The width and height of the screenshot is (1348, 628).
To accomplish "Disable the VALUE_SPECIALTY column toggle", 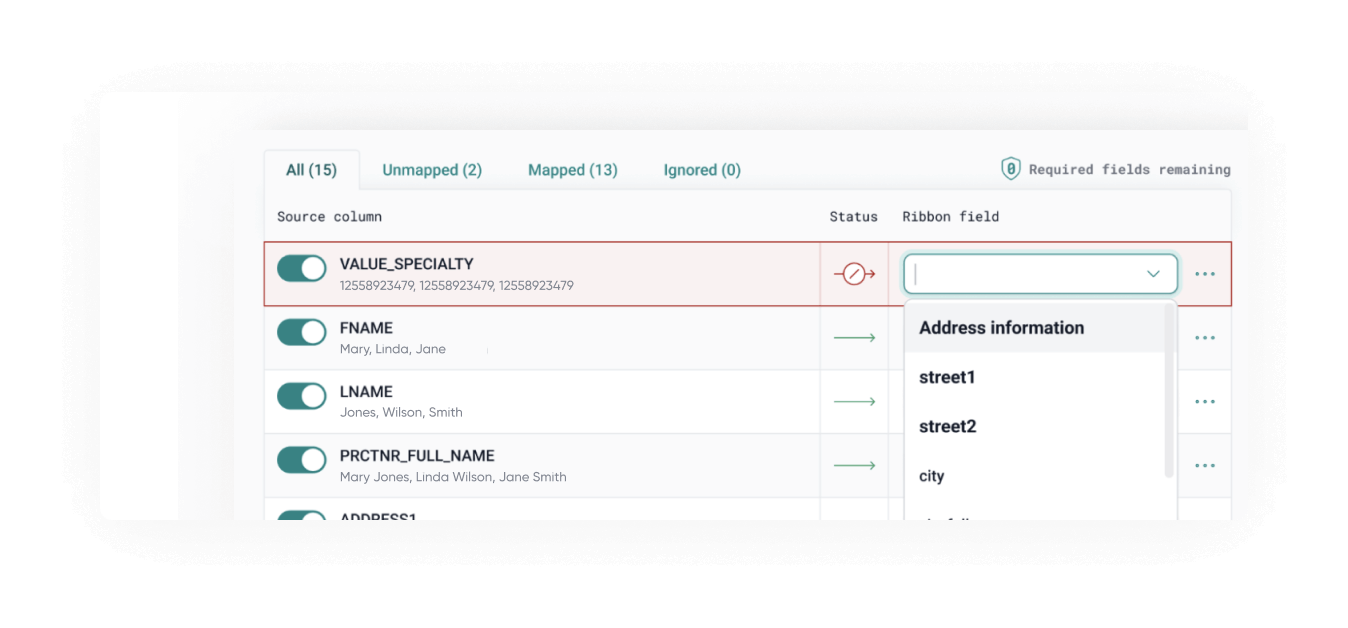I will (x=302, y=268).
